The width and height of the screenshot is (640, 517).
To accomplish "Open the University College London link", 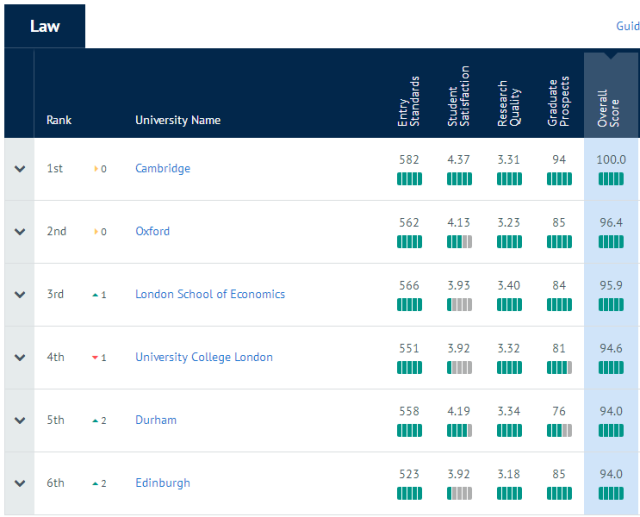I will 204,357.
